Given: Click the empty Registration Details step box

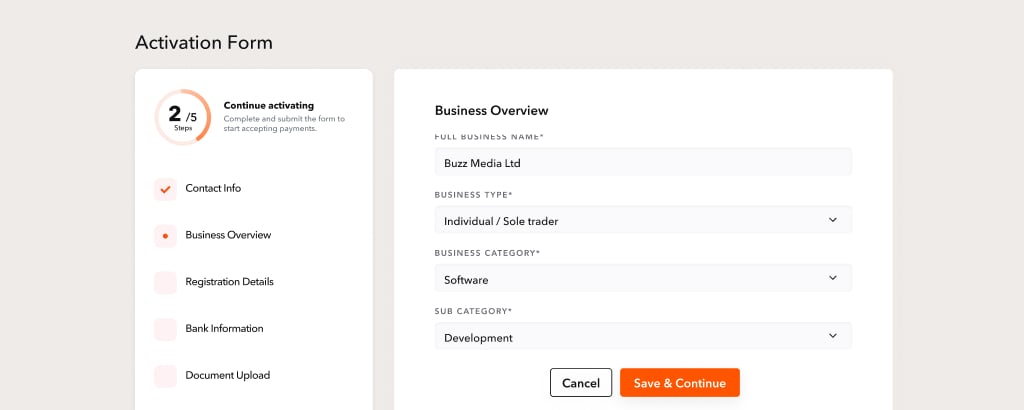Looking at the screenshot, I should click(165, 283).
